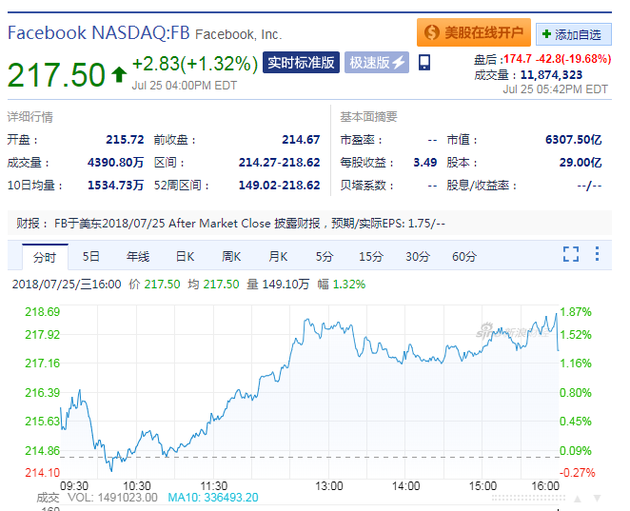Click the 10-day average volume 1534.73万
The width and height of the screenshot is (630, 511).
pos(116,185)
